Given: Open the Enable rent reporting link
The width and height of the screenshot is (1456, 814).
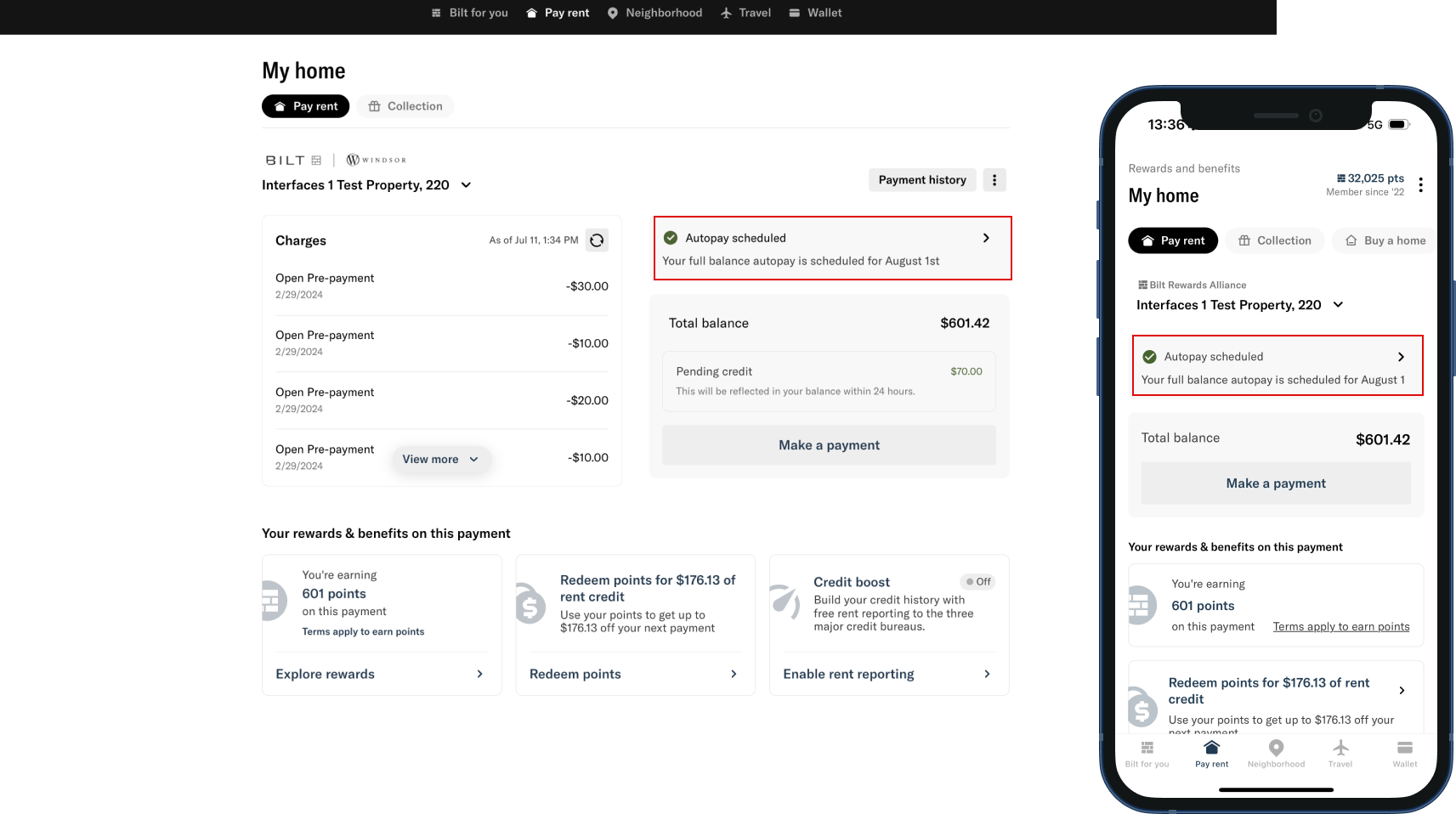Looking at the screenshot, I should point(848,674).
